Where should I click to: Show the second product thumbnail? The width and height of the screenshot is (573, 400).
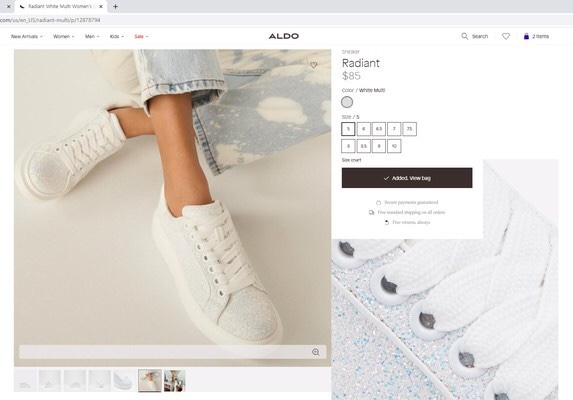coord(50,381)
